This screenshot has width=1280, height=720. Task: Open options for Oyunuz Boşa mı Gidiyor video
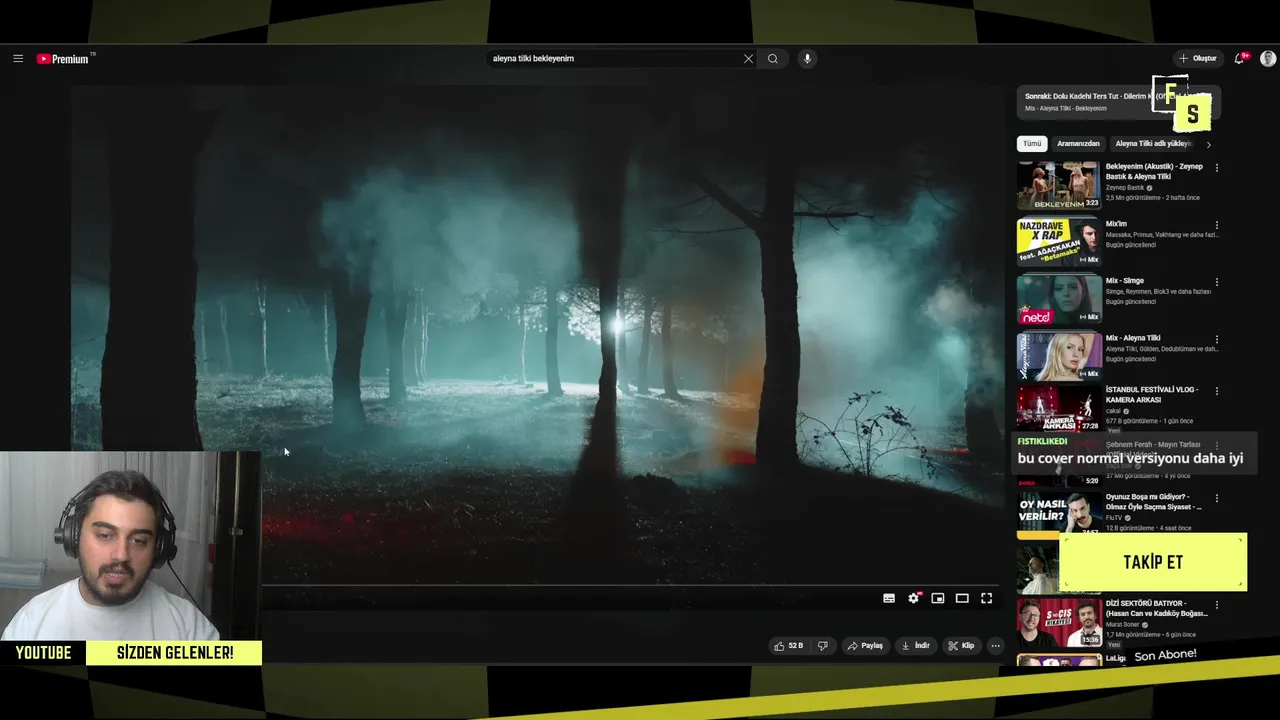click(x=1217, y=498)
